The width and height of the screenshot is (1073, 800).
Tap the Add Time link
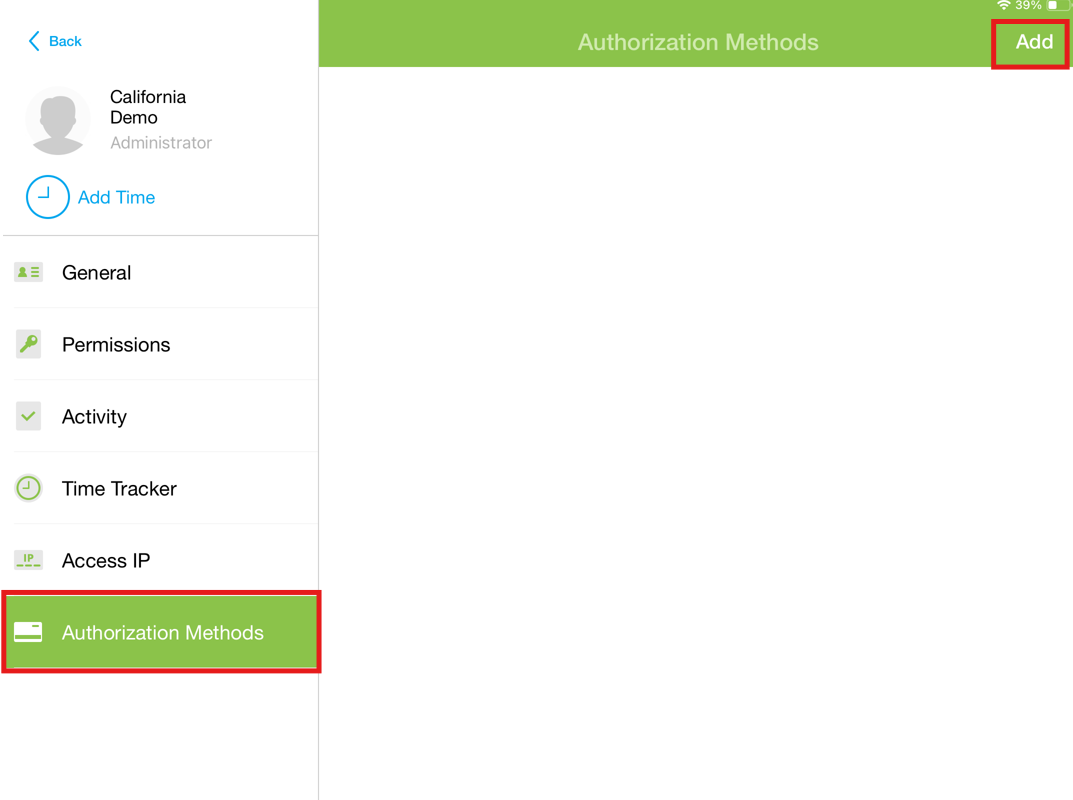point(116,197)
